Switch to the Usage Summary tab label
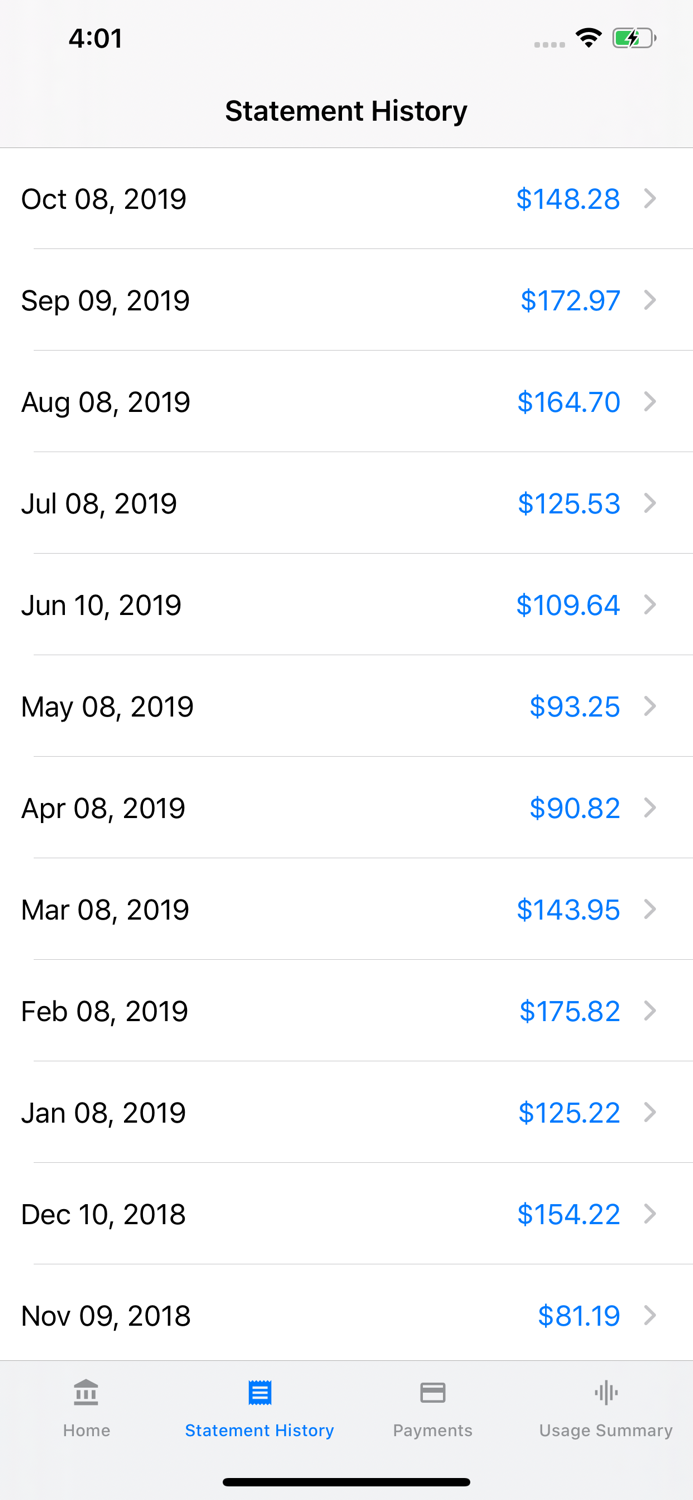This screenshot has height=1500, width=693. [606, 1431]
